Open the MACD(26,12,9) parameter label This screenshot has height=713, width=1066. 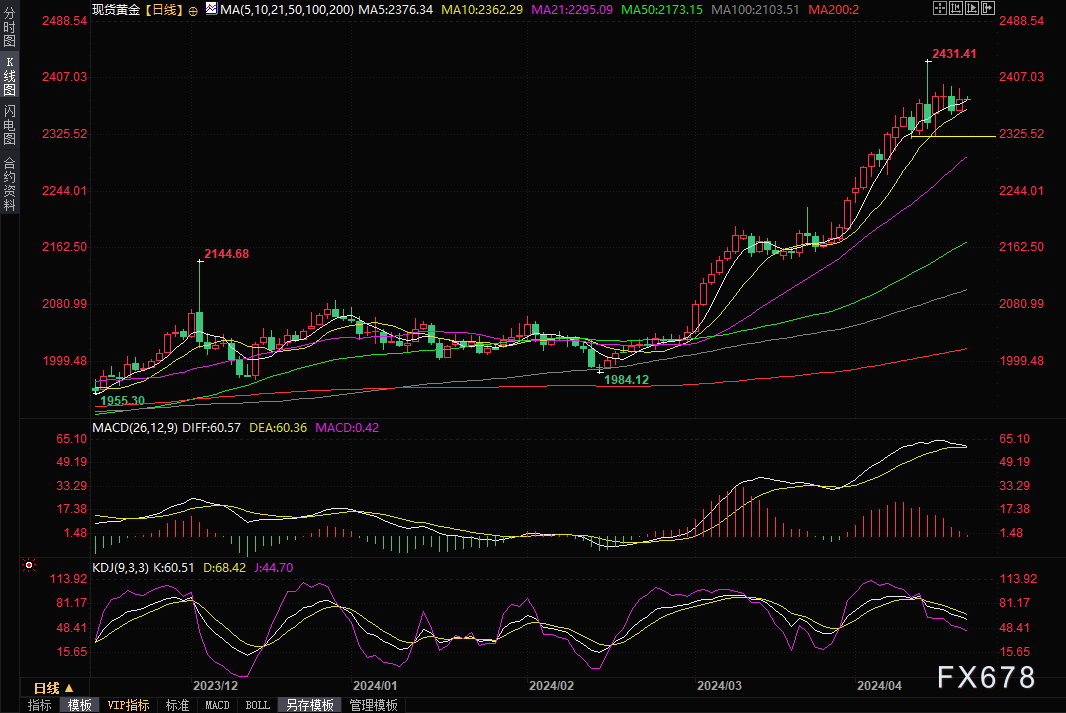pyautogui.click(x=137, y=427)
